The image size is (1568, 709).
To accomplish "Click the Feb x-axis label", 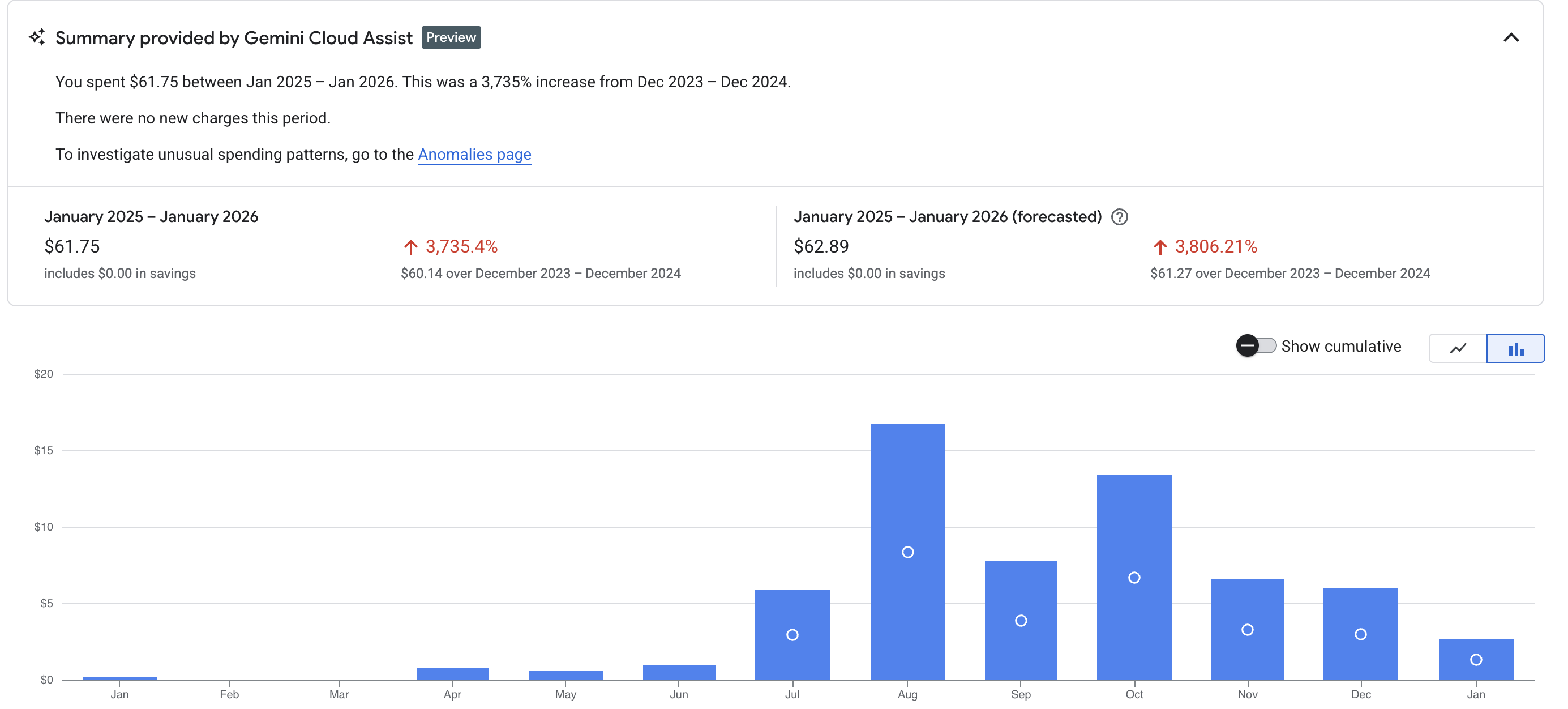I will pos(229,694).
